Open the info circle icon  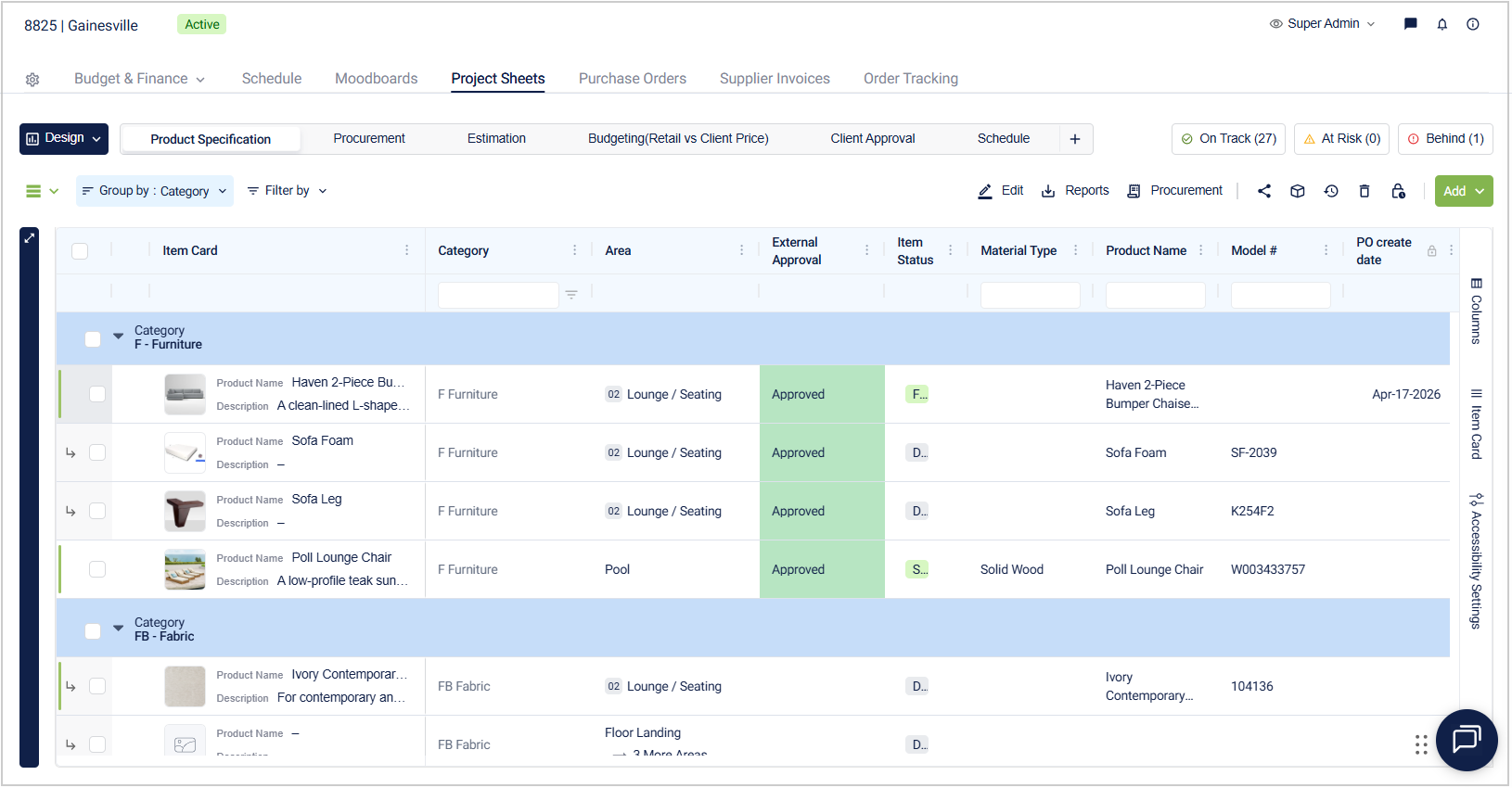[x=1473, y=24]
